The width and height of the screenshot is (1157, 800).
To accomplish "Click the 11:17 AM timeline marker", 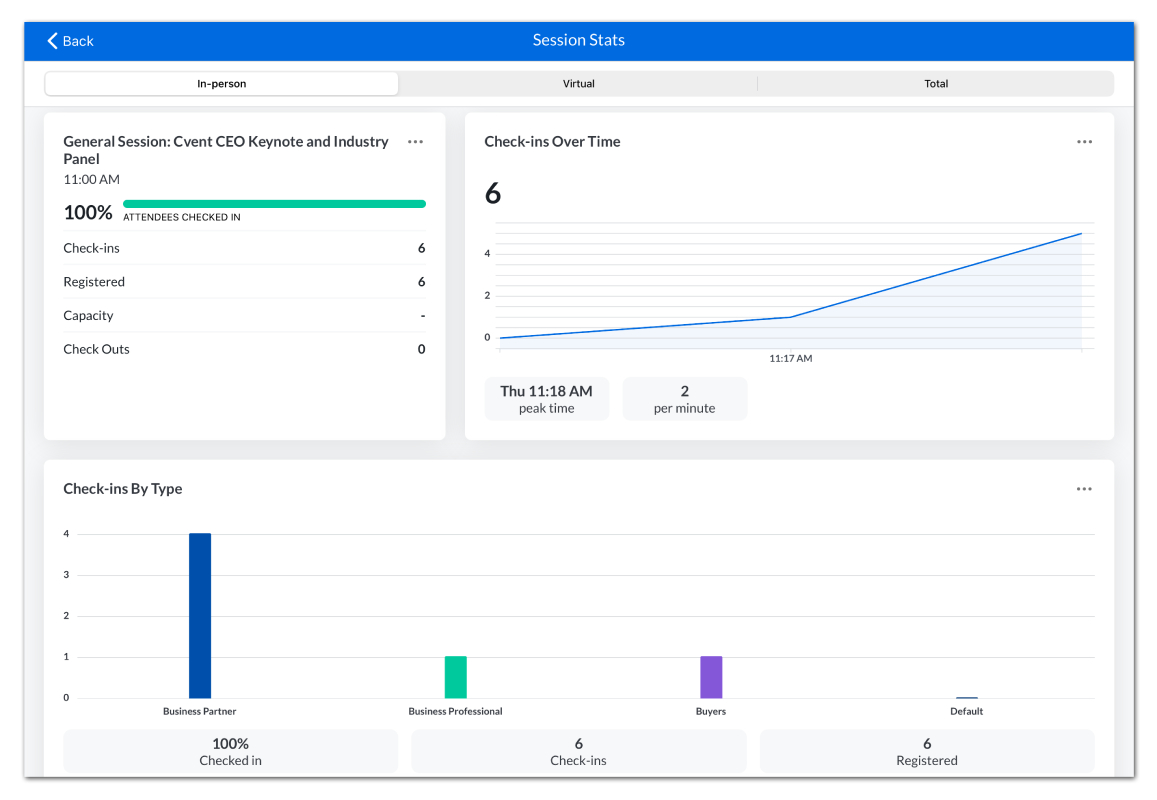I will pos(790,359).
